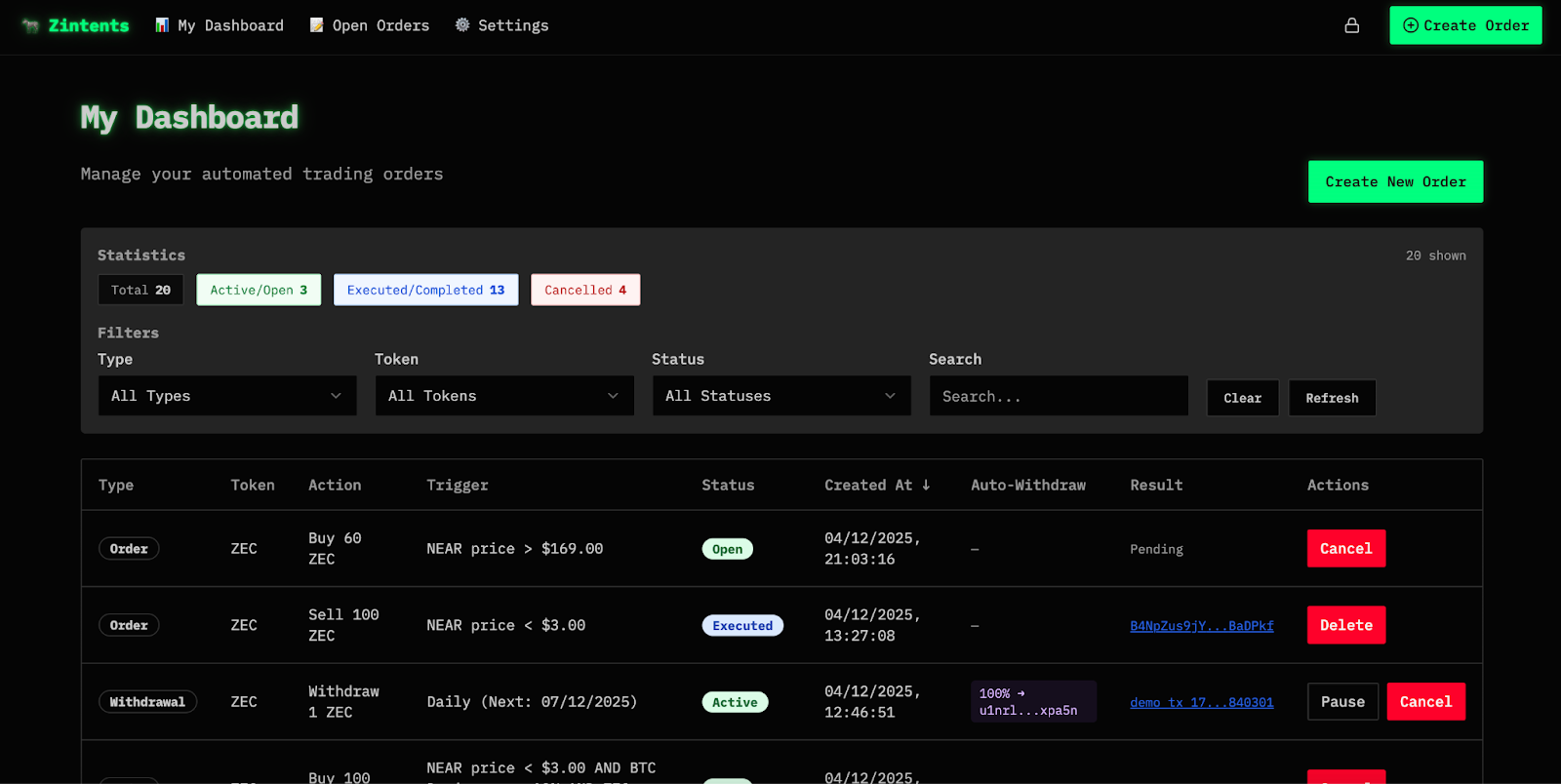The height and width of the screenshot is (784, 1561).
Task: Open the All Types dropdown
Action: tap(227, 396)
